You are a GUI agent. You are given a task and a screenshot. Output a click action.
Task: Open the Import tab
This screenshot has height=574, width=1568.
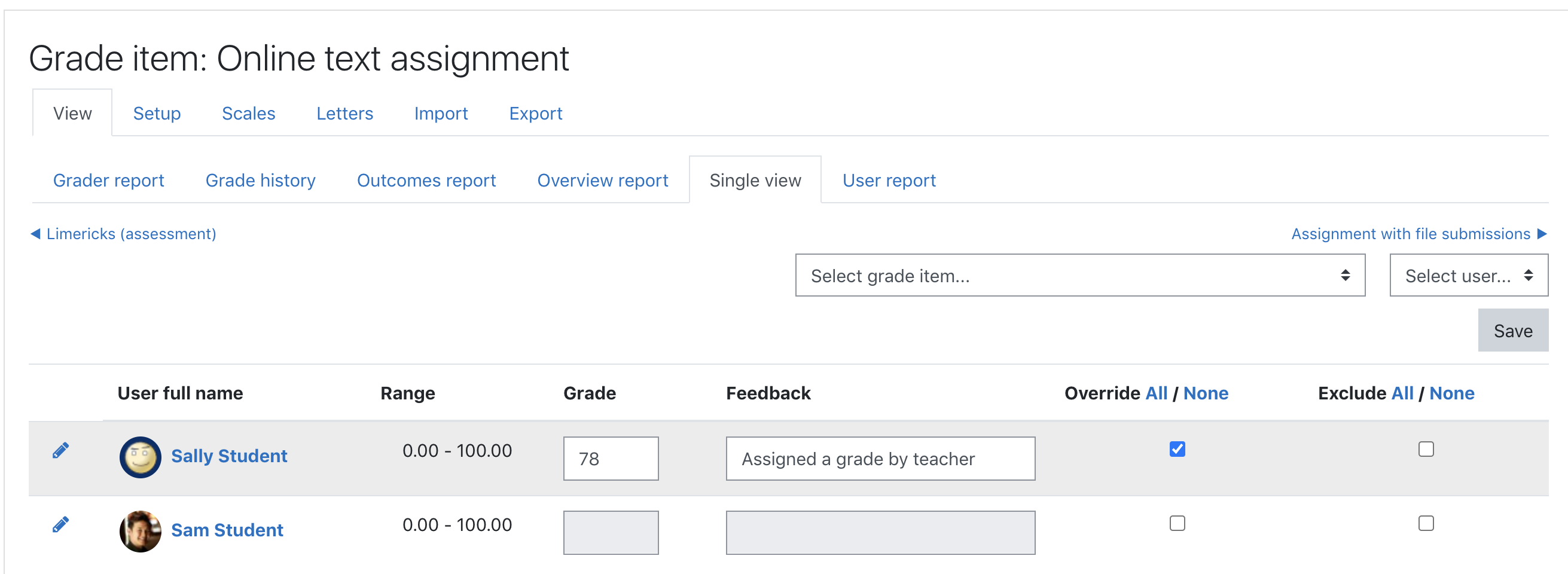pos(441,113)
